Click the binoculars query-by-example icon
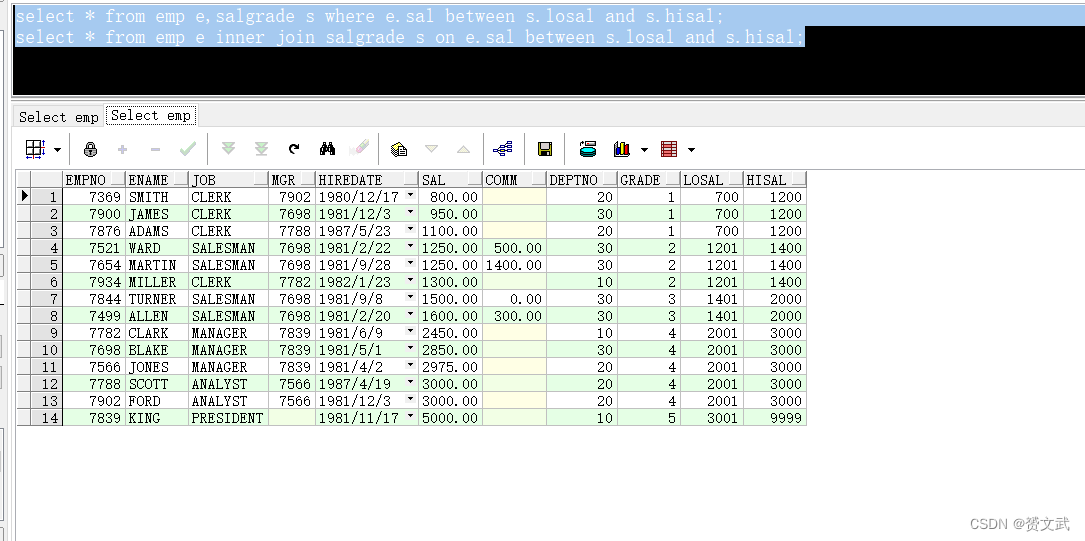 pyautogui.click(x=327, y=149)
